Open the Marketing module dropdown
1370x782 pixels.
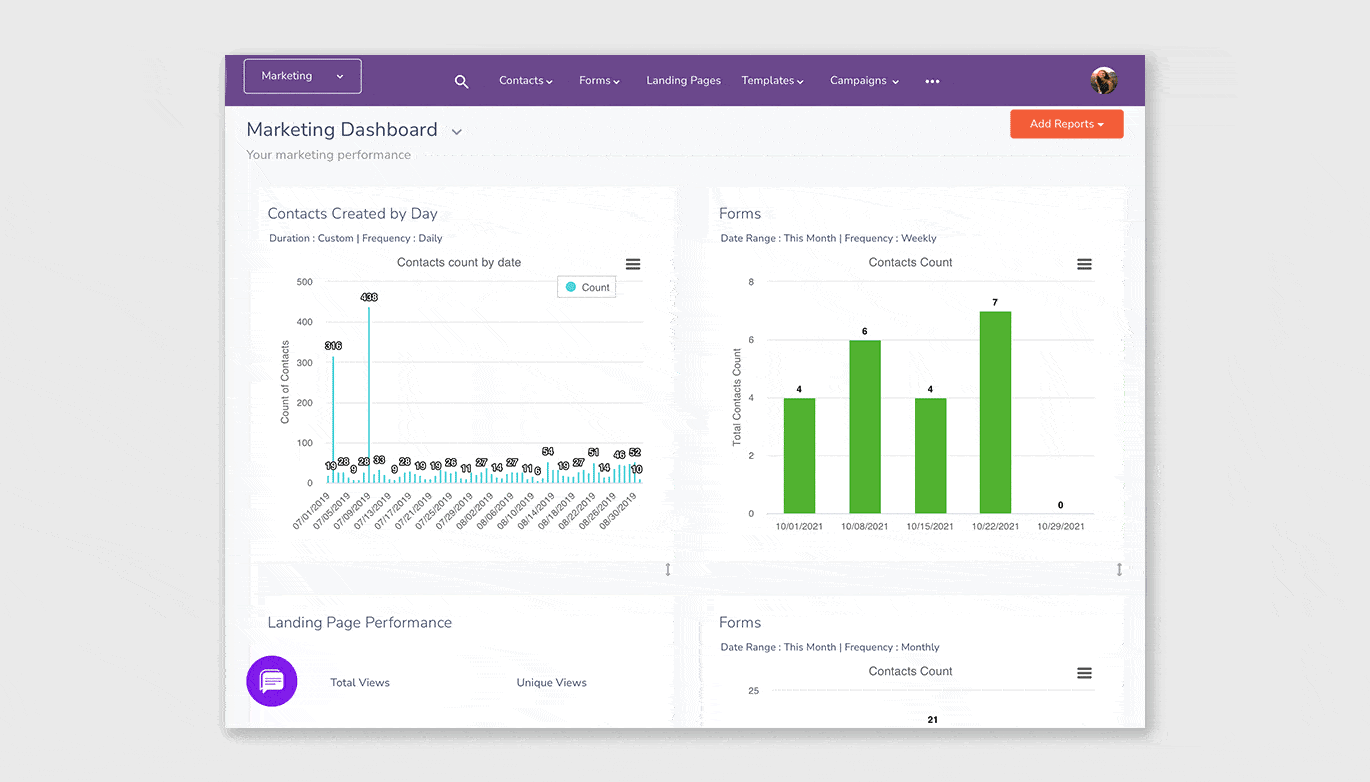[x=302, y=76]
